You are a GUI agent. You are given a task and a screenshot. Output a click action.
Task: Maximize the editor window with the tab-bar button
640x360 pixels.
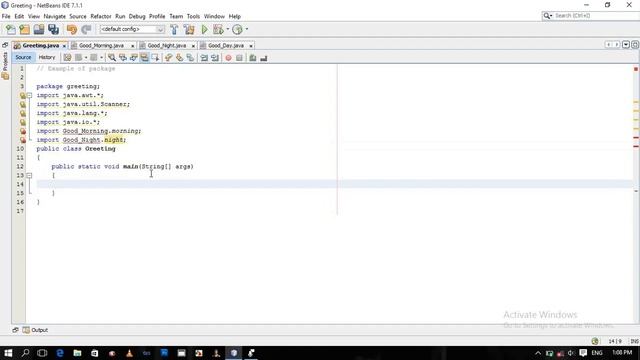tap(635, 44)
